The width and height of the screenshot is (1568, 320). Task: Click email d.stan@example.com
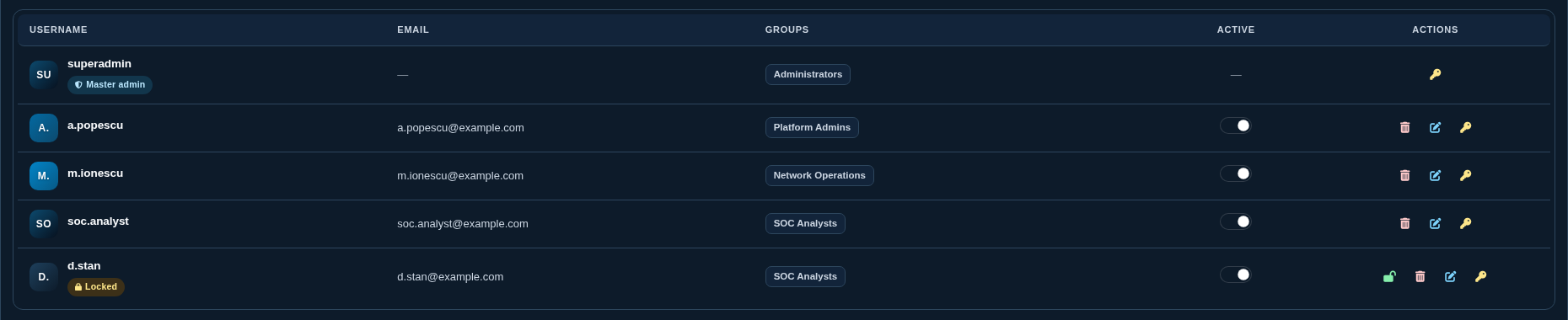point(450,277)
